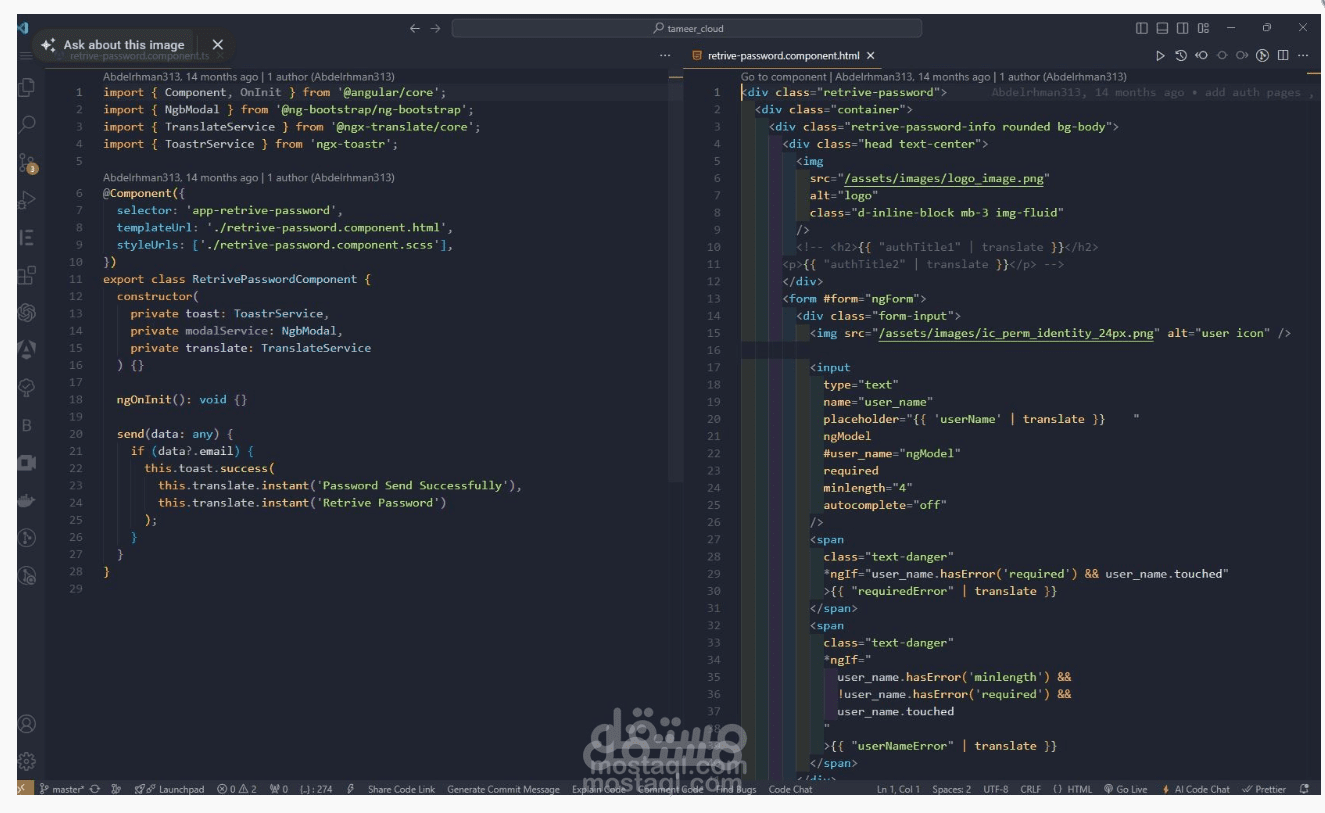1325x813 pixels.
Task: Click the 'Go to component' CodeLens link
Action: [783, 76]
